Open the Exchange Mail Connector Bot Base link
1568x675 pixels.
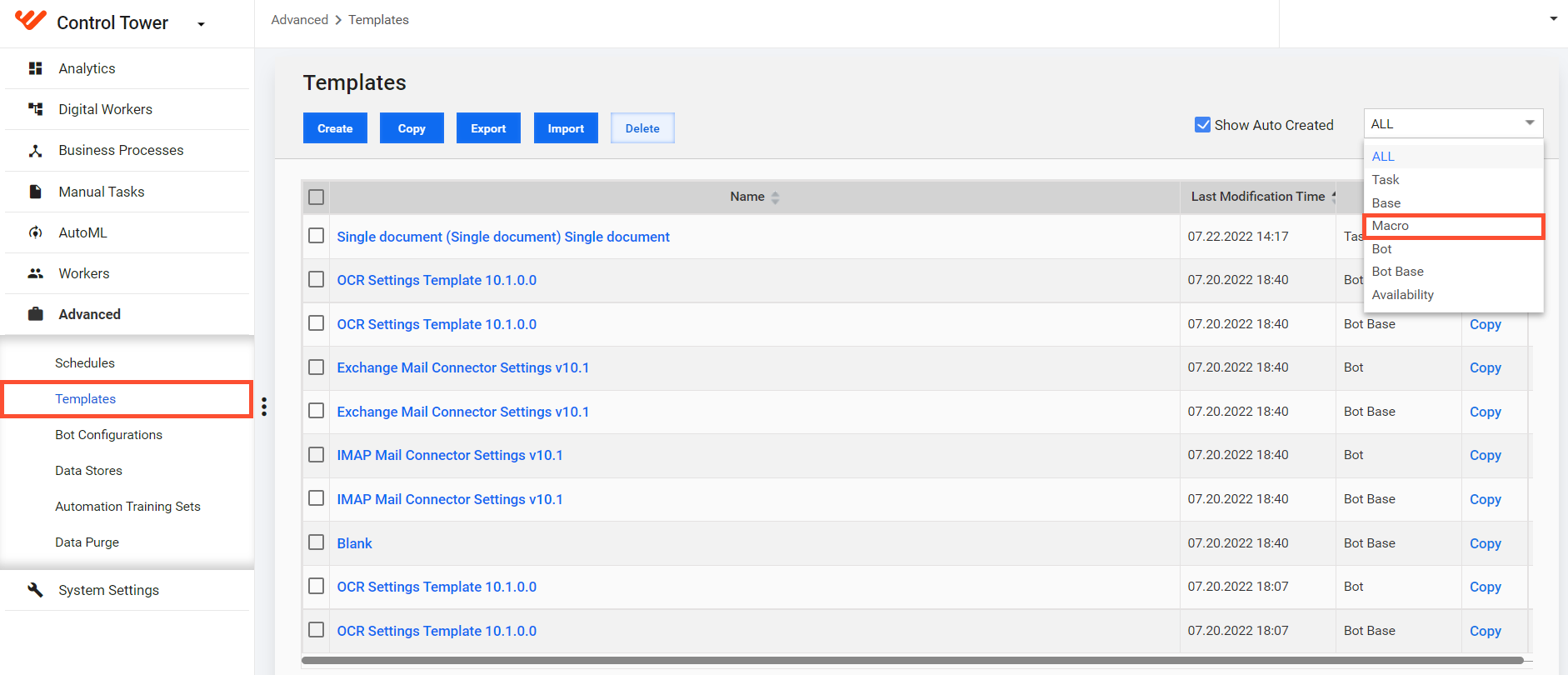[x=462, y=412]
